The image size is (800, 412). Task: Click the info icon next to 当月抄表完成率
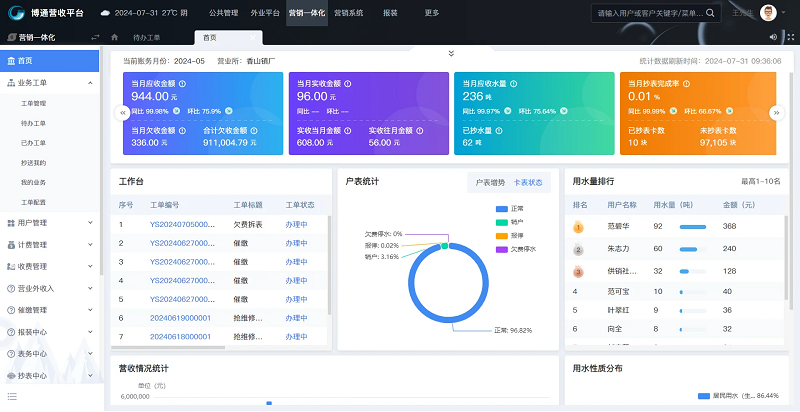[686, 84]
